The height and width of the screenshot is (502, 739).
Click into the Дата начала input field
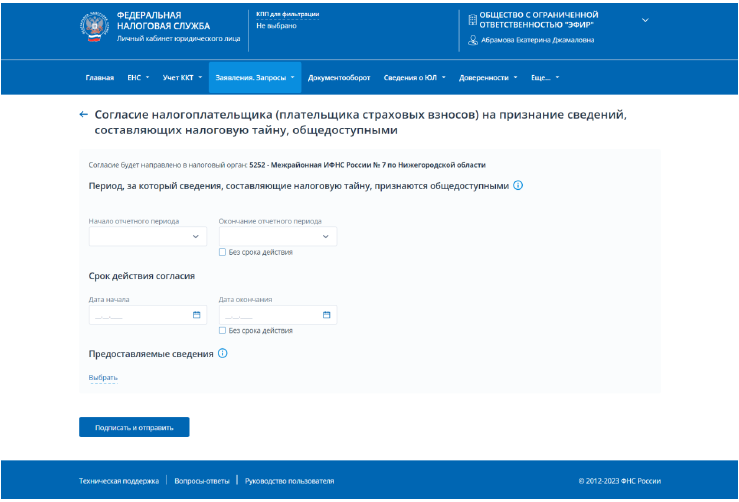[138, 315]
